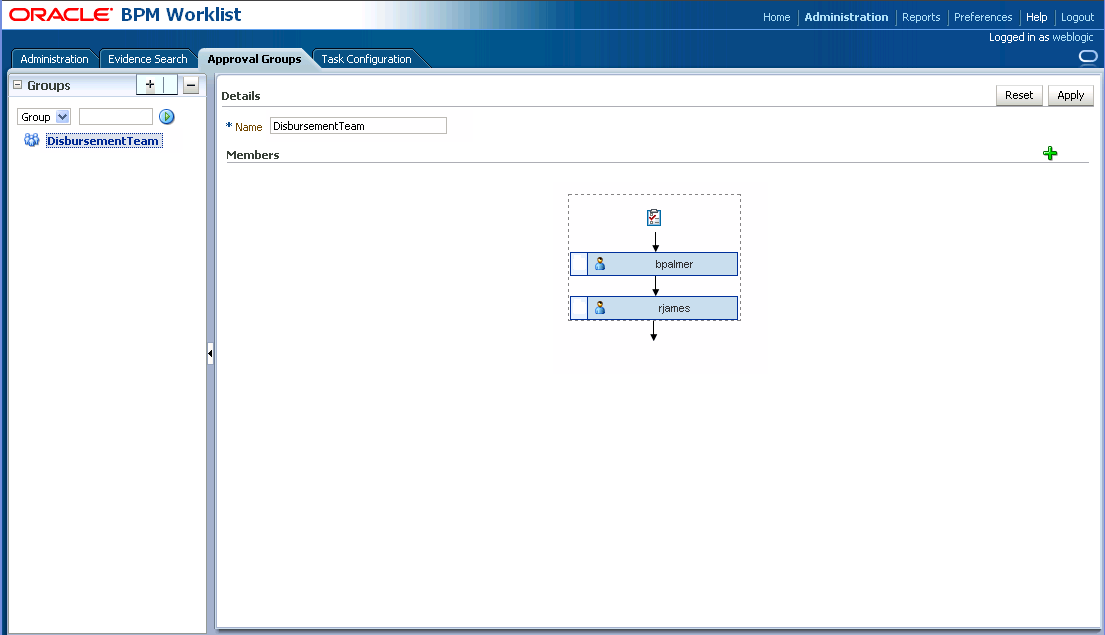
Task: Open the Evidence Search tab
Action: pyautogui.click(x=147, y=58)
